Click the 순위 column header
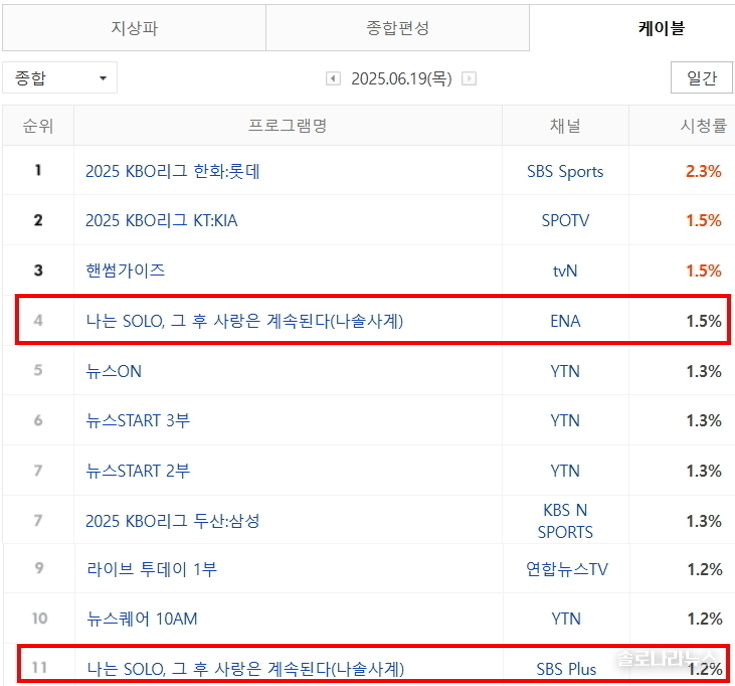 coord(38,126)
